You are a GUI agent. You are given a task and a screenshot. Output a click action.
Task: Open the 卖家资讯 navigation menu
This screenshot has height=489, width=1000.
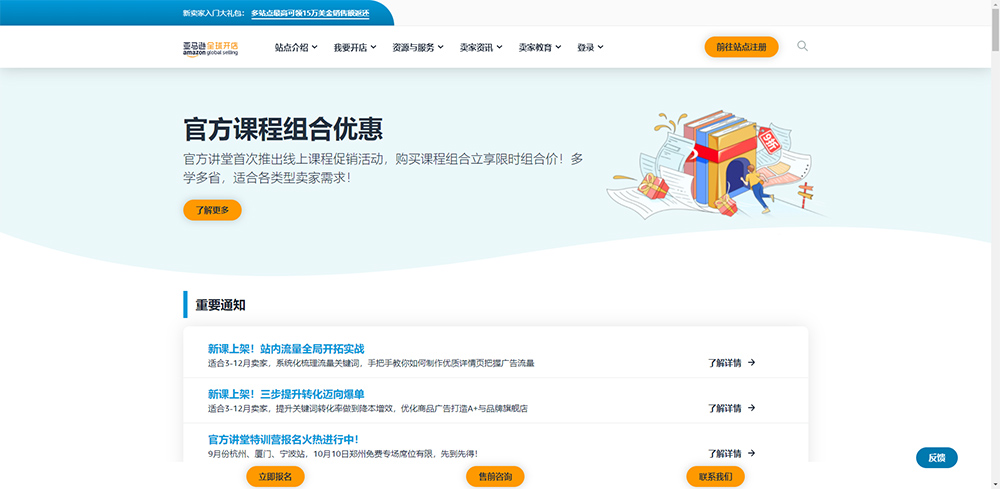tap(480, 47)
